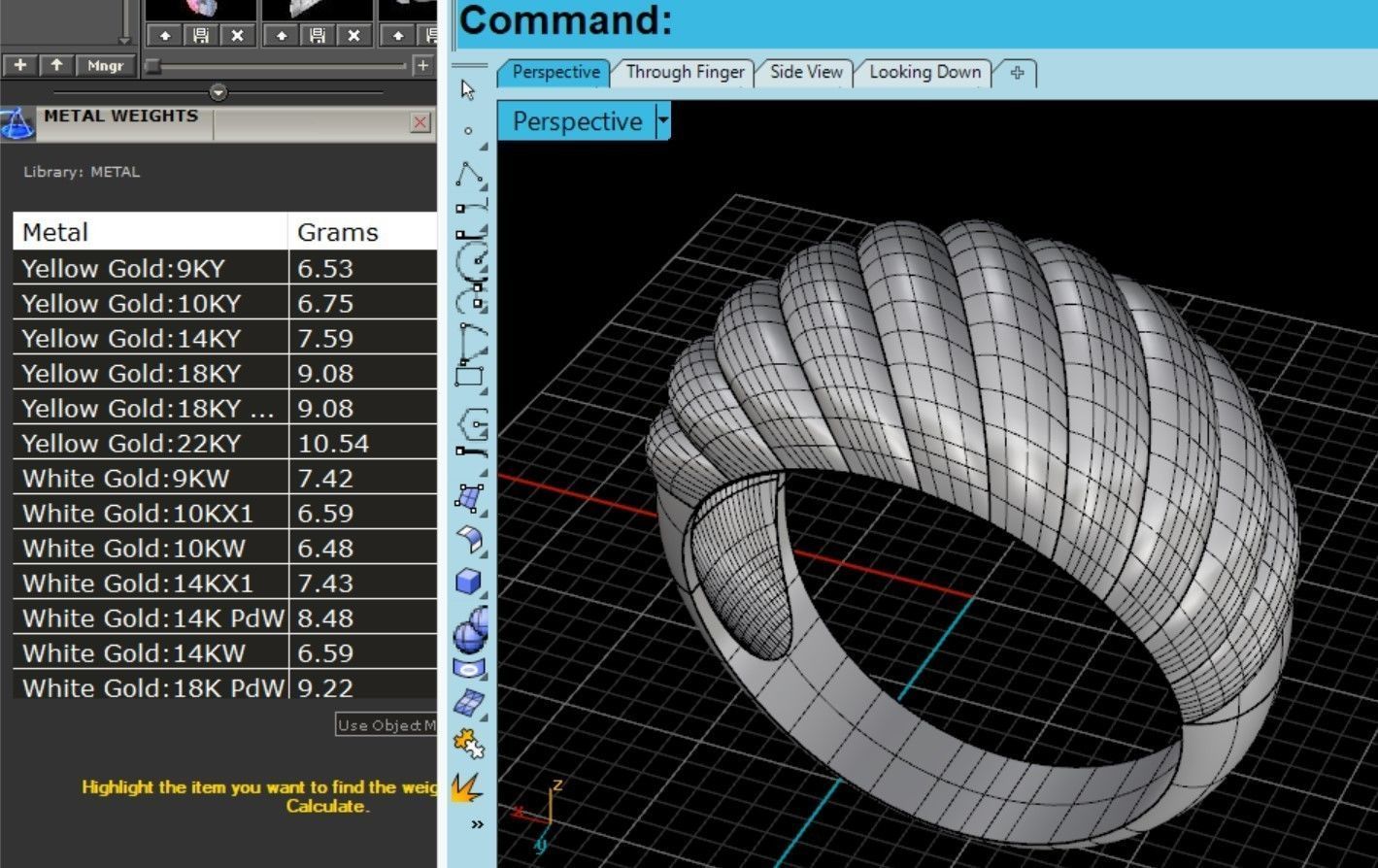The image size is (1378, 868).
Task: Open the Boolean union spheres tool
Action: (470, 630)
